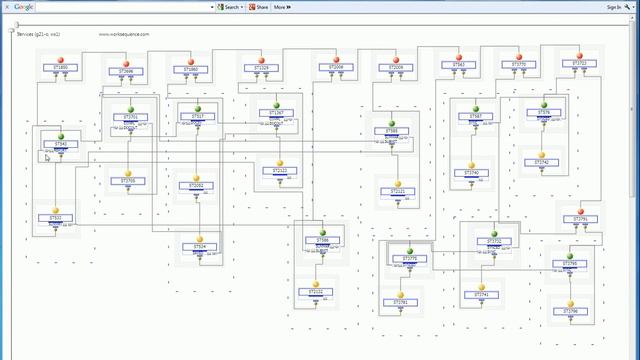Image resolution: width=640 pixels, height=360 pixels.
Task: Click the yellow status ball above ST2121
Action: click(x=398, y=184)
